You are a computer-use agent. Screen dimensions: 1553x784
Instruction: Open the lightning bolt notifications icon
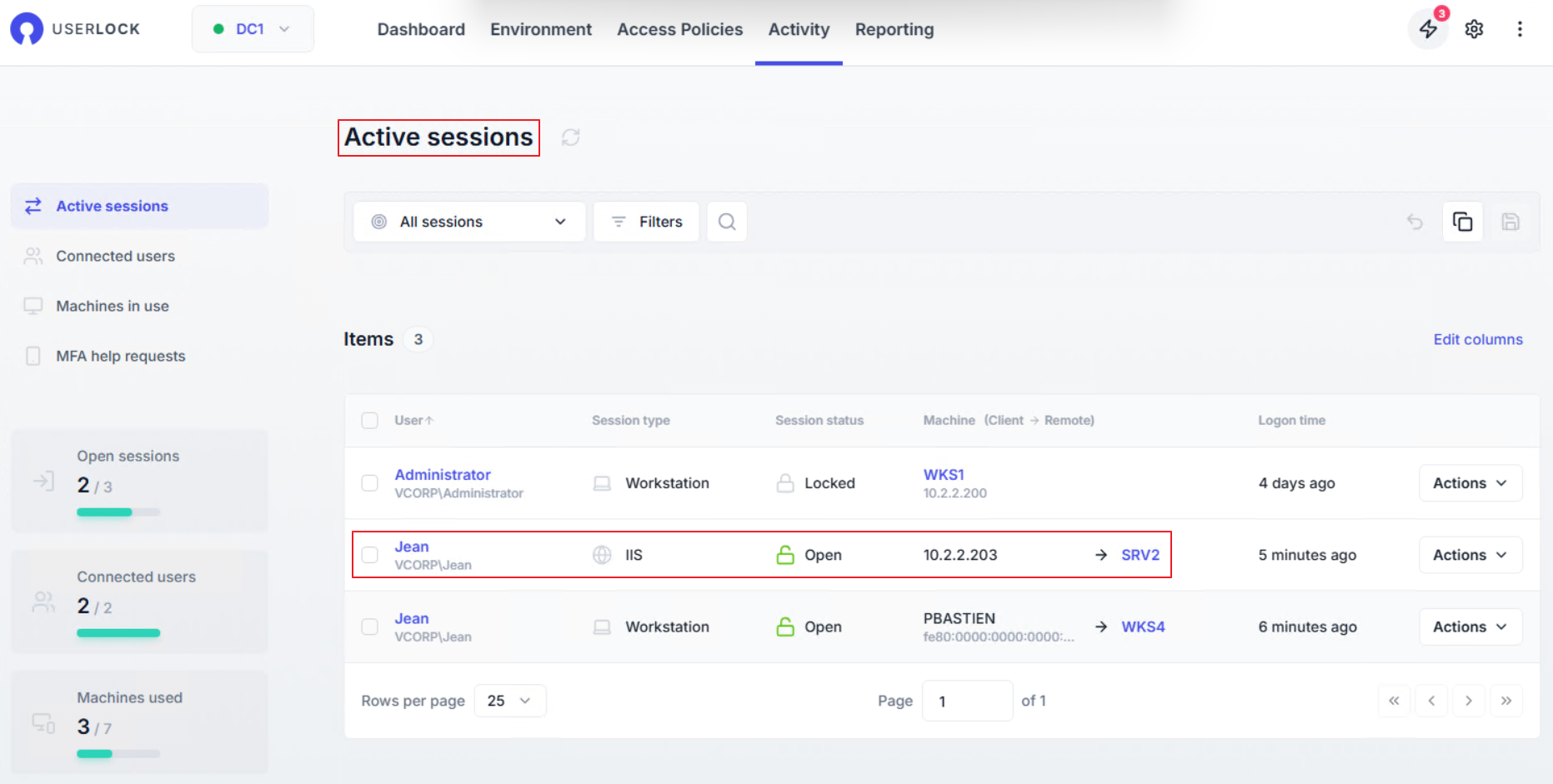[1428, 29]
